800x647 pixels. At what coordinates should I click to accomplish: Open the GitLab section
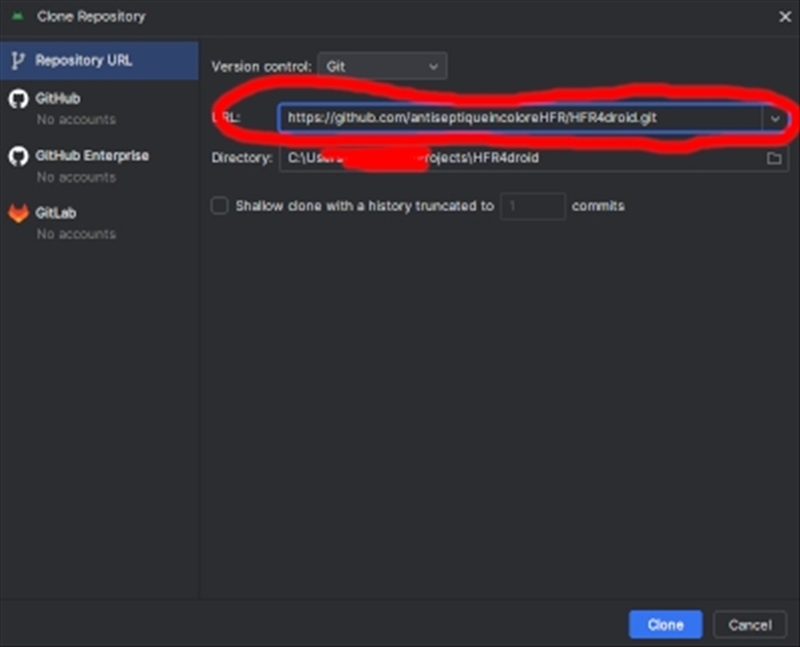(99, 222)
